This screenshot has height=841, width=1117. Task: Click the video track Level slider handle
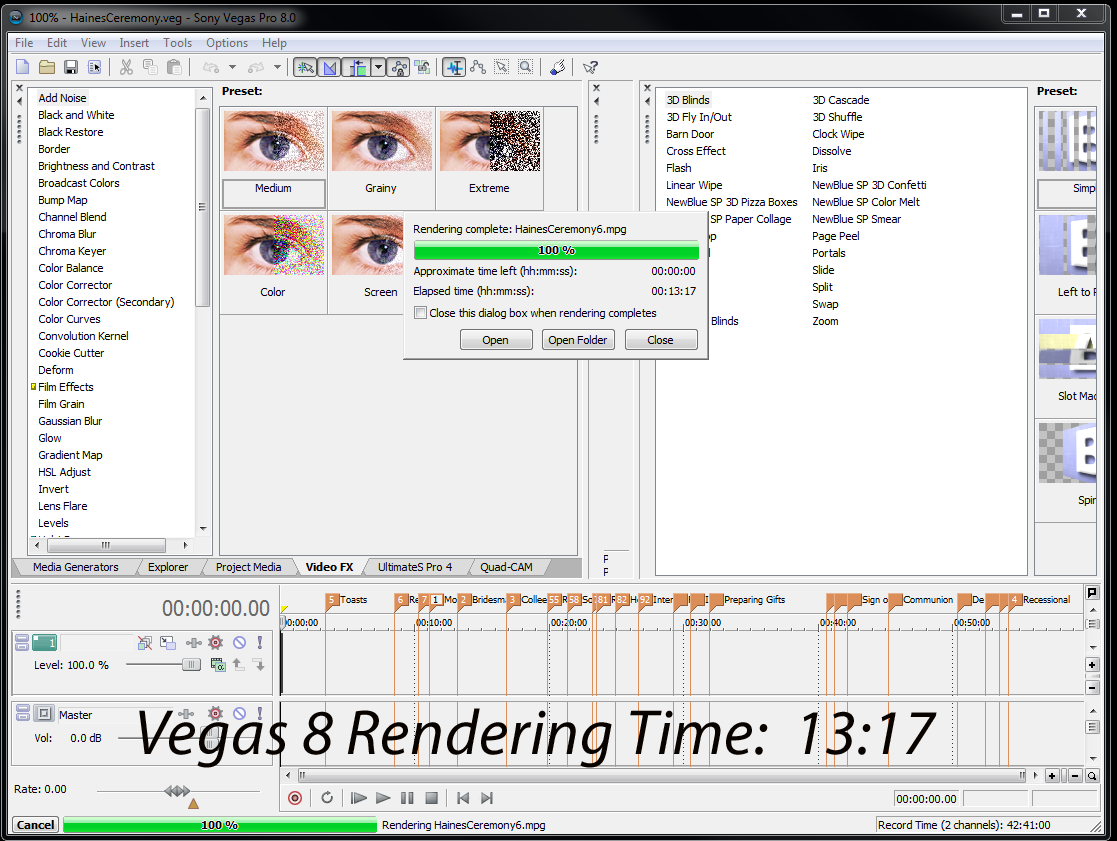coord(190,665)
